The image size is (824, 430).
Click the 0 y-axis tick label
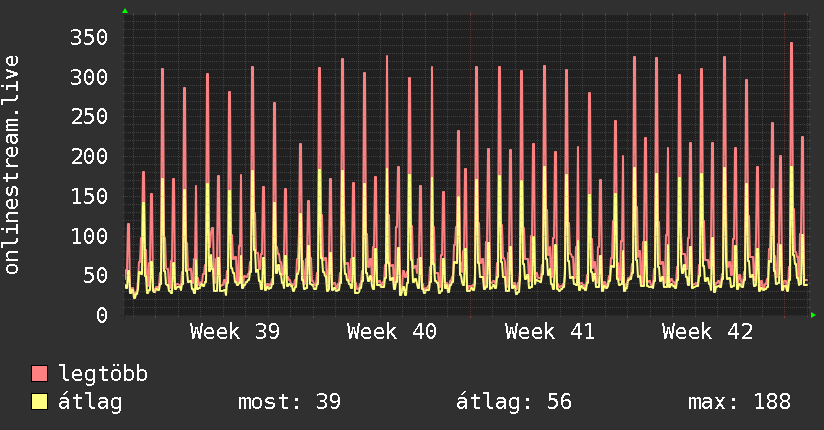coord(102,315)
